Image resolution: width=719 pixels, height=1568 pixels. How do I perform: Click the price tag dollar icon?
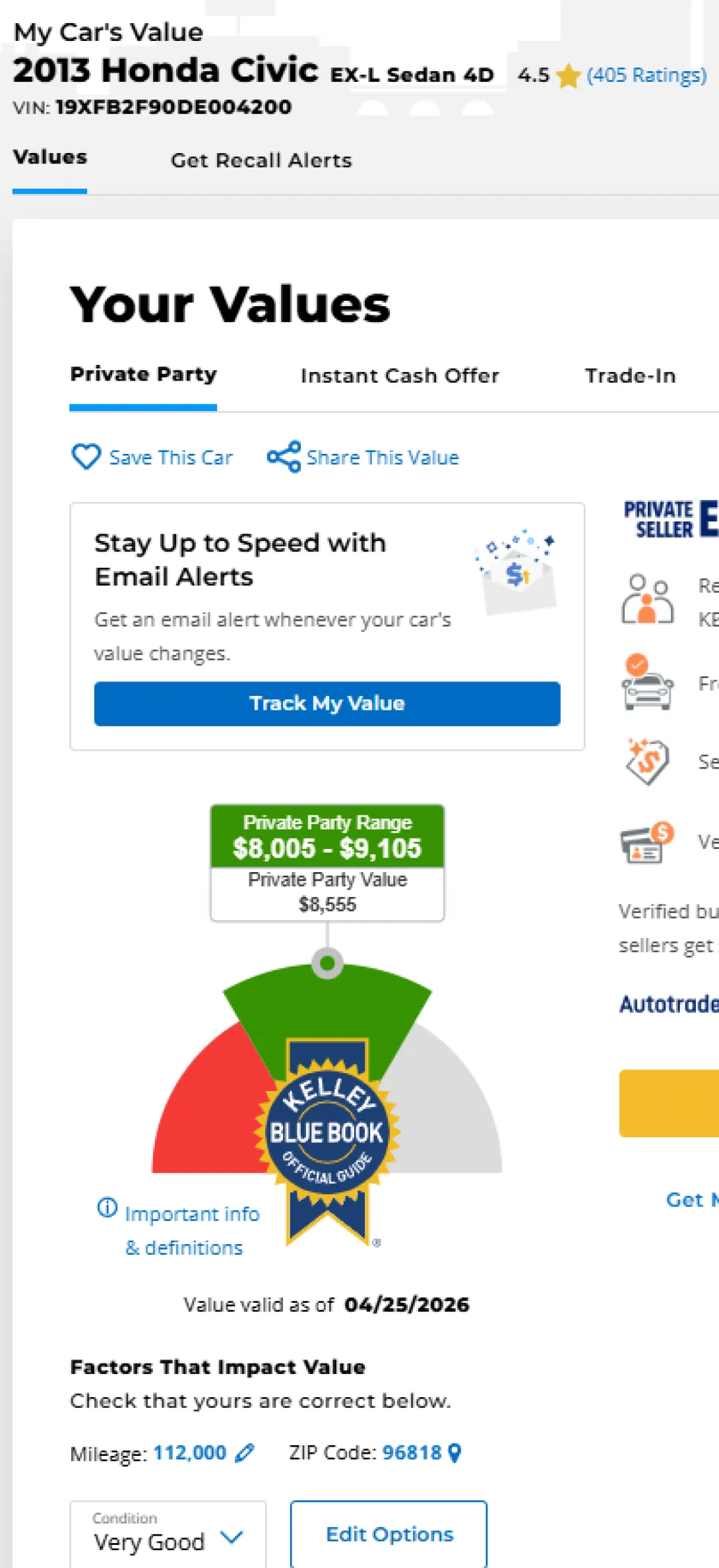647,761
